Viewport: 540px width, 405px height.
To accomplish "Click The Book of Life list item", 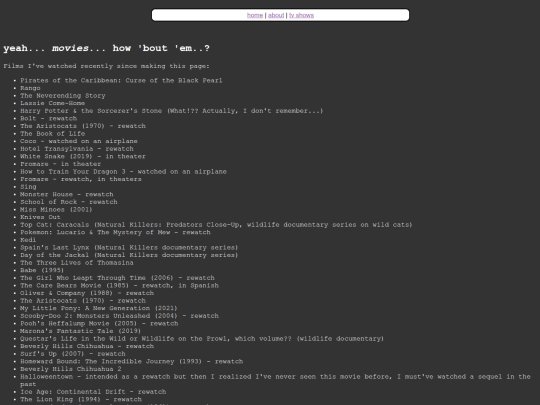I will point(52,134).
